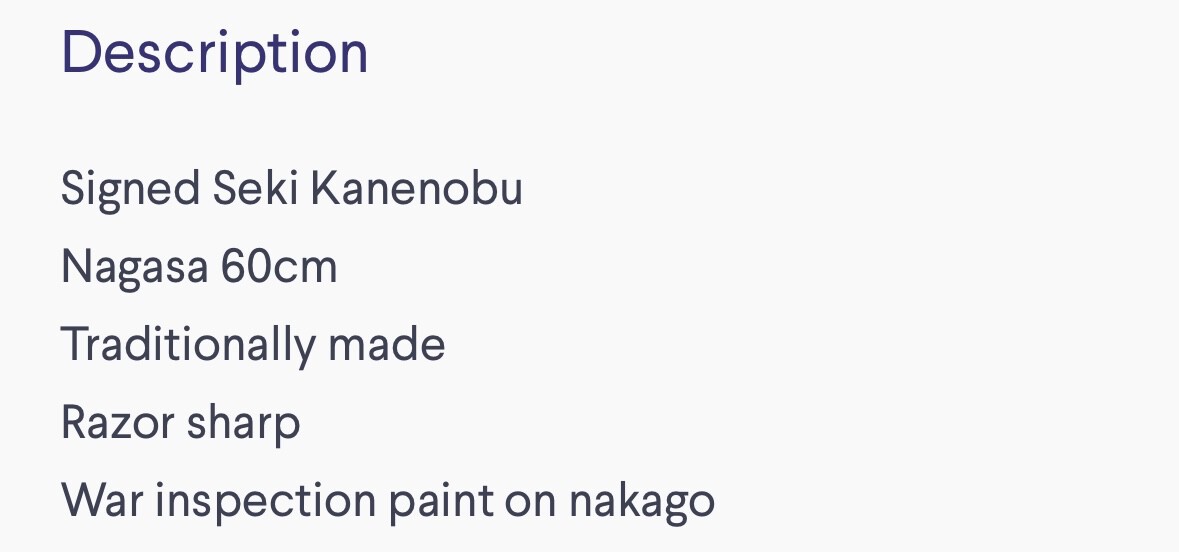Select the name 'Kanenobu'
Viewport: 1179px width, 552px height.
415,189
